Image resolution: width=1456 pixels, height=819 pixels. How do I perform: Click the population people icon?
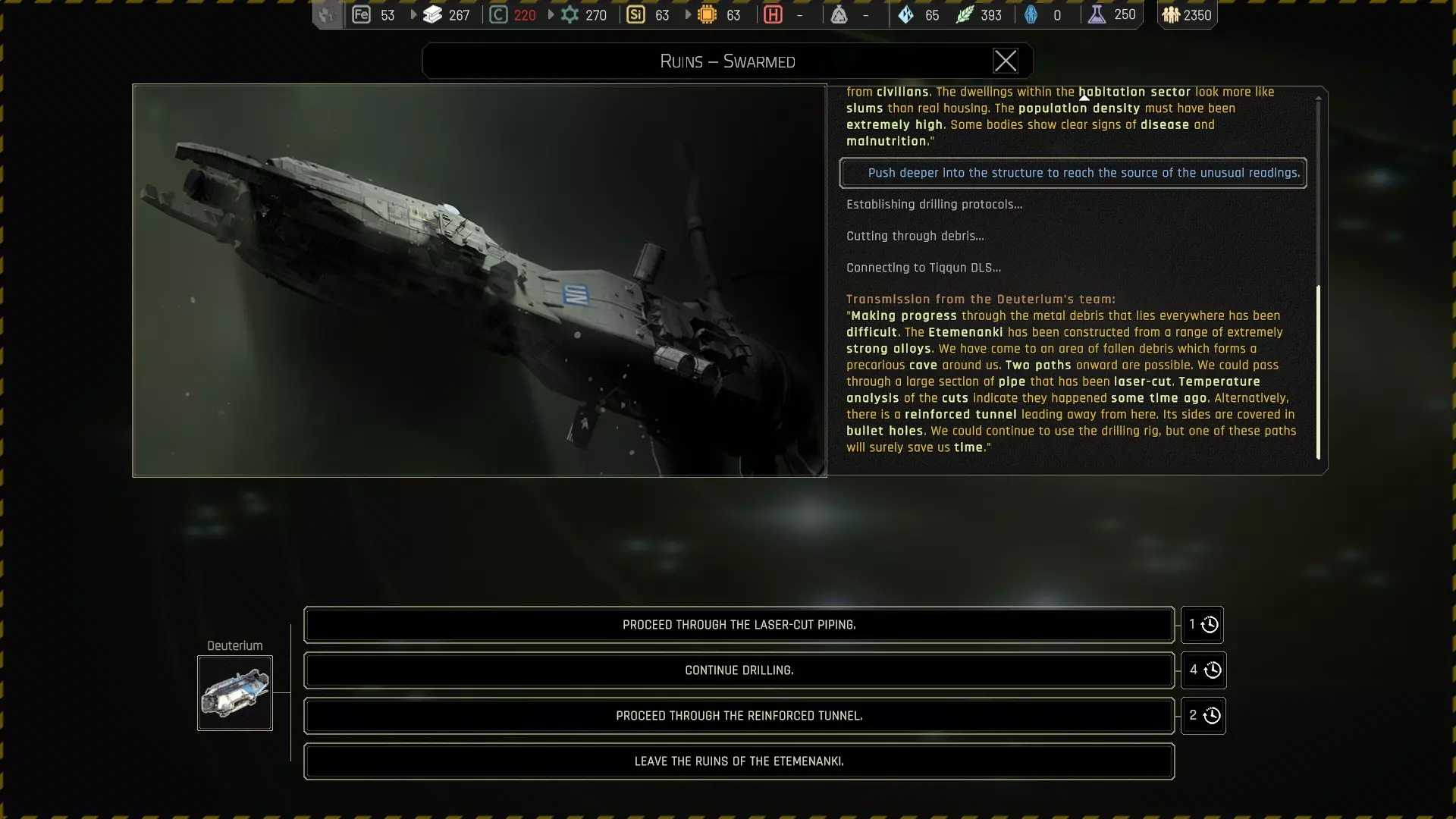coord(1171,14)
